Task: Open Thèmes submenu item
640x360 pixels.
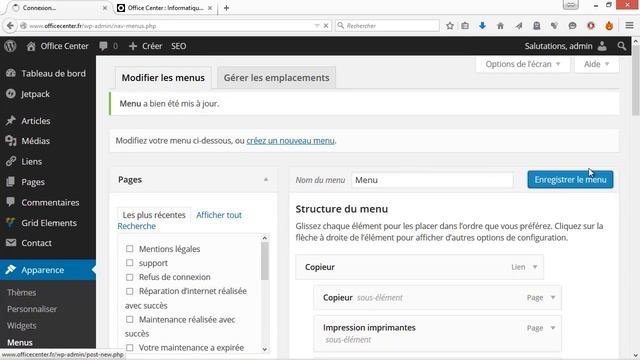Action: (x=22, y=293)
